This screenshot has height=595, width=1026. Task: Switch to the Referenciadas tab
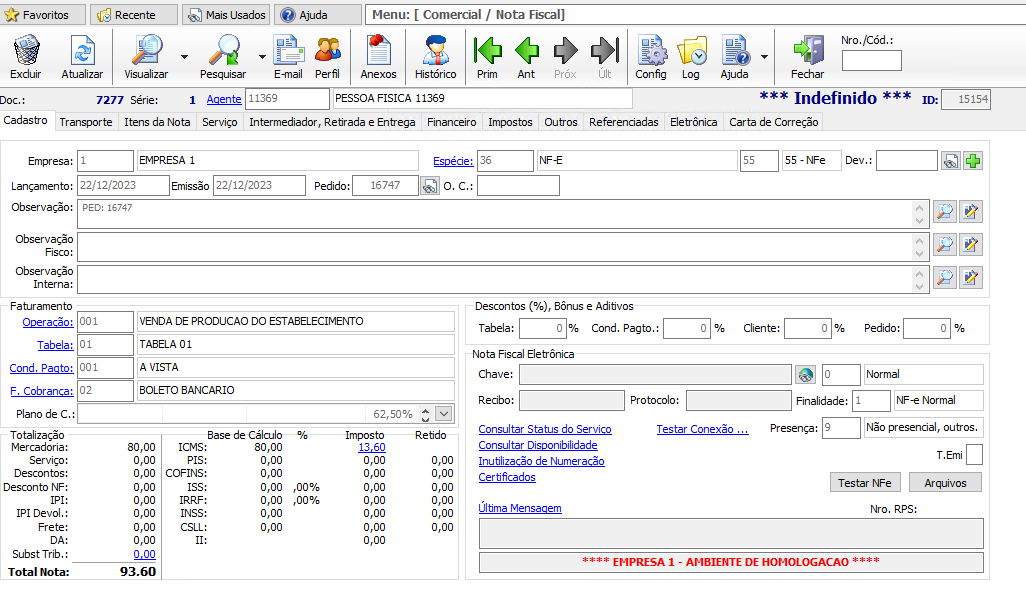(624, 122)
